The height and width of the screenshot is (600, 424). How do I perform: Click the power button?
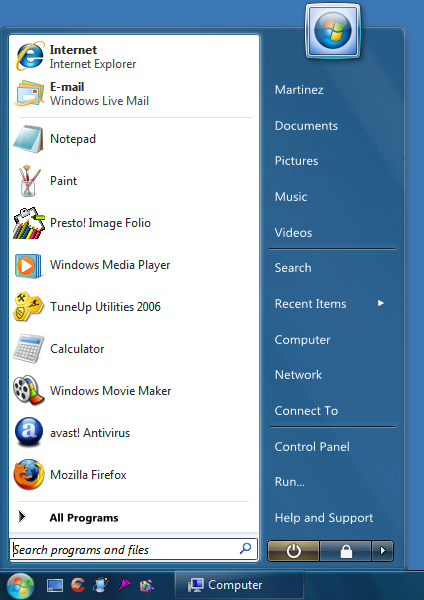(293, 551)
